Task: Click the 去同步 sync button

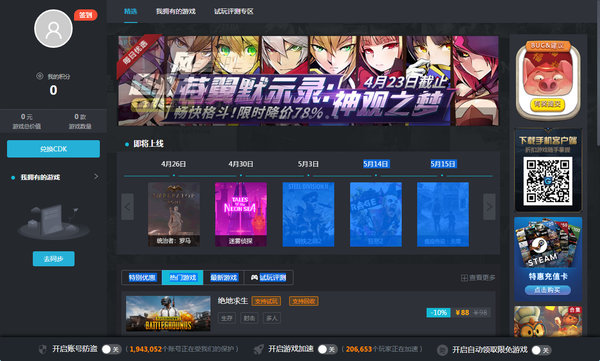Action: 54,259
